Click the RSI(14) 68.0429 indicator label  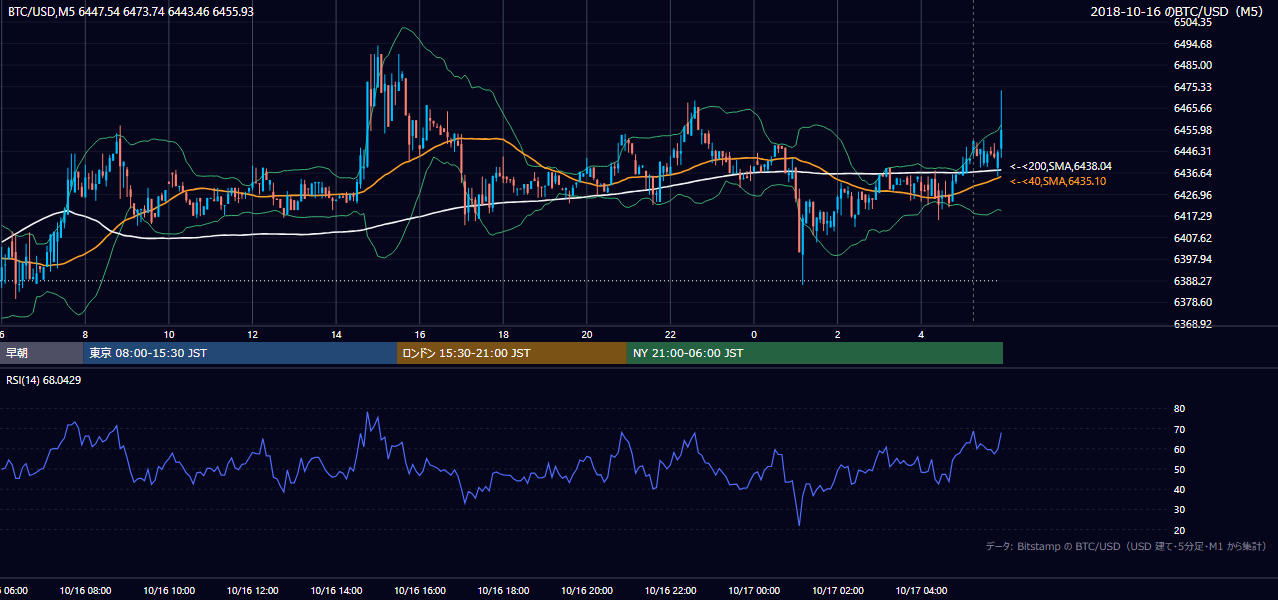[43, 379]
